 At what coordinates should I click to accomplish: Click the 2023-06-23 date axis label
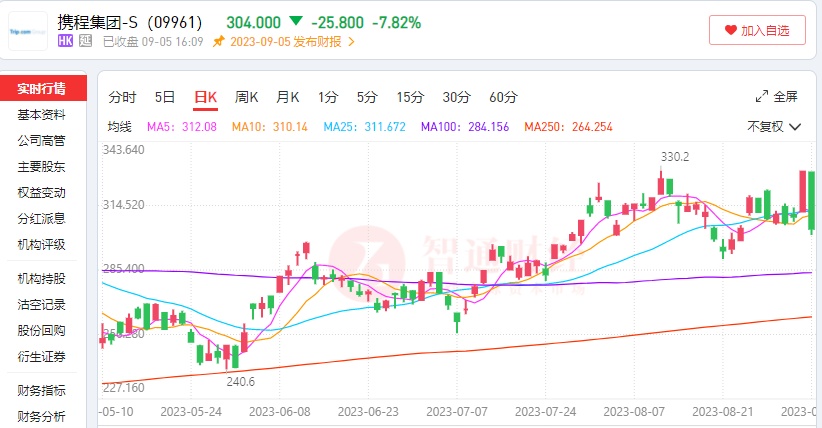[369, 412]
